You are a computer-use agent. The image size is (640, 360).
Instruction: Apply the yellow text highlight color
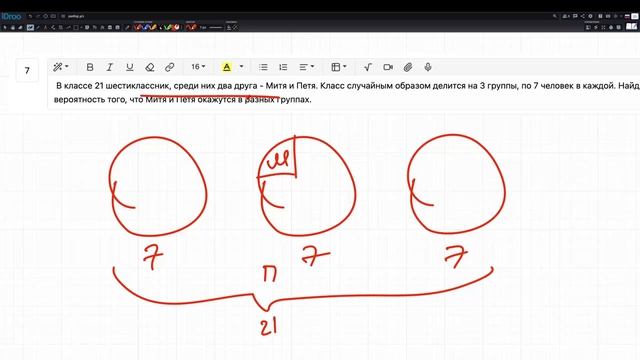coord(227,67)
